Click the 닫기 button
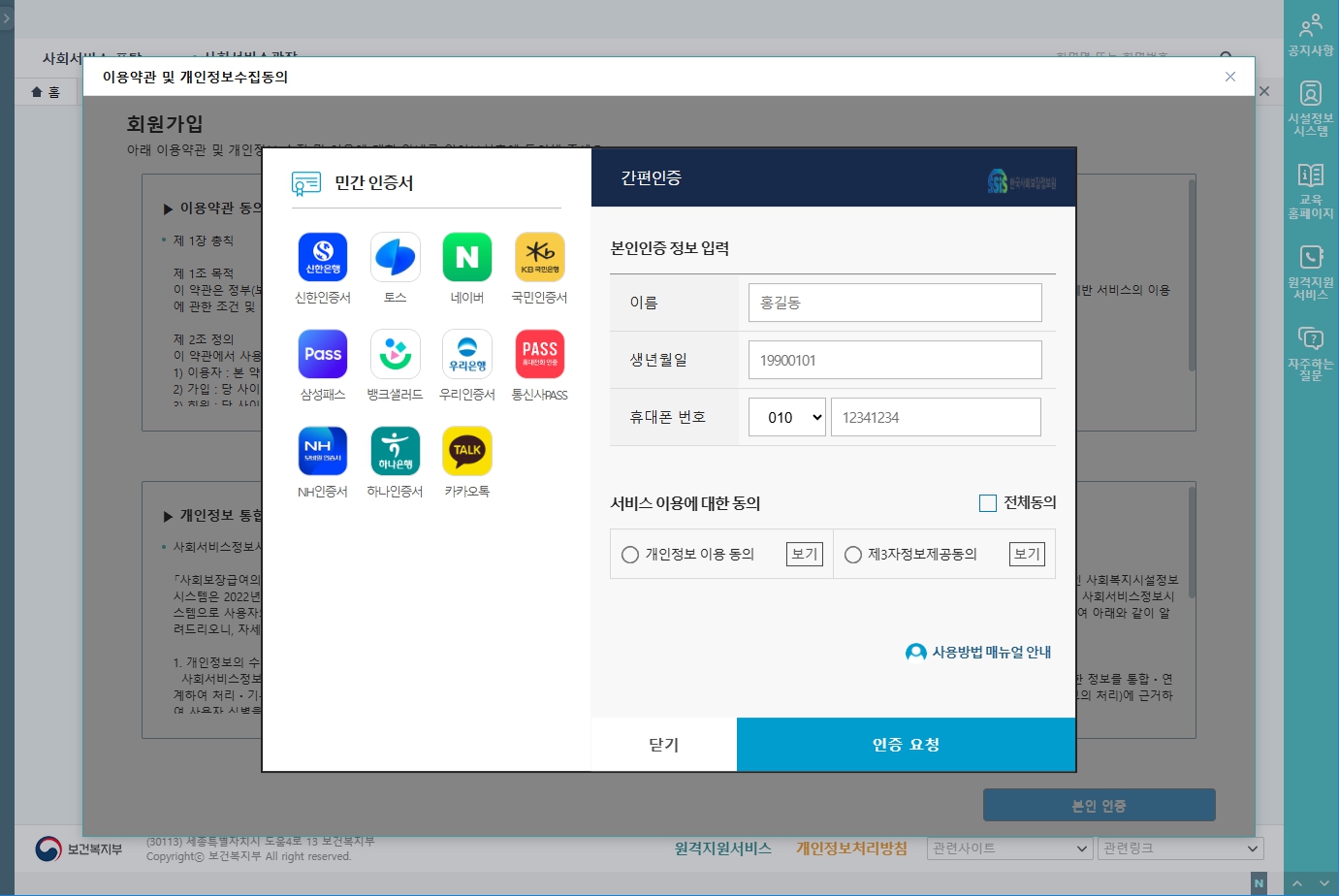 tap(664, 745)
